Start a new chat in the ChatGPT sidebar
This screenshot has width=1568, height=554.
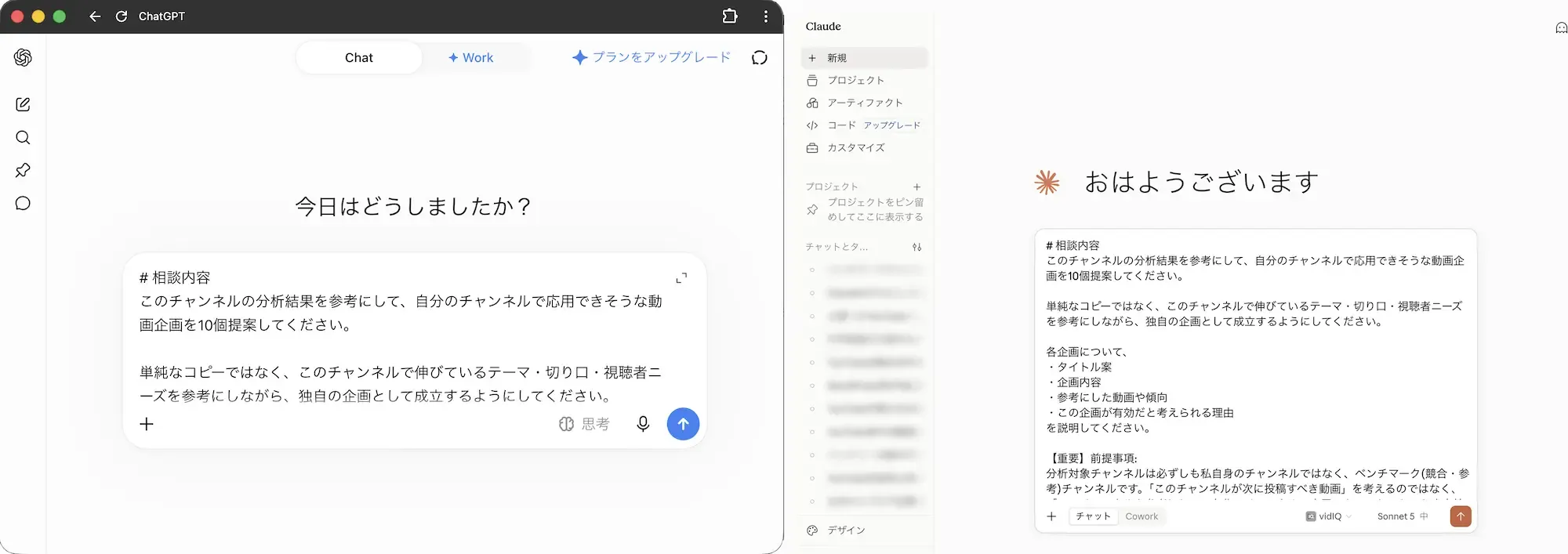pyautogui.click(x=23, y=104)
